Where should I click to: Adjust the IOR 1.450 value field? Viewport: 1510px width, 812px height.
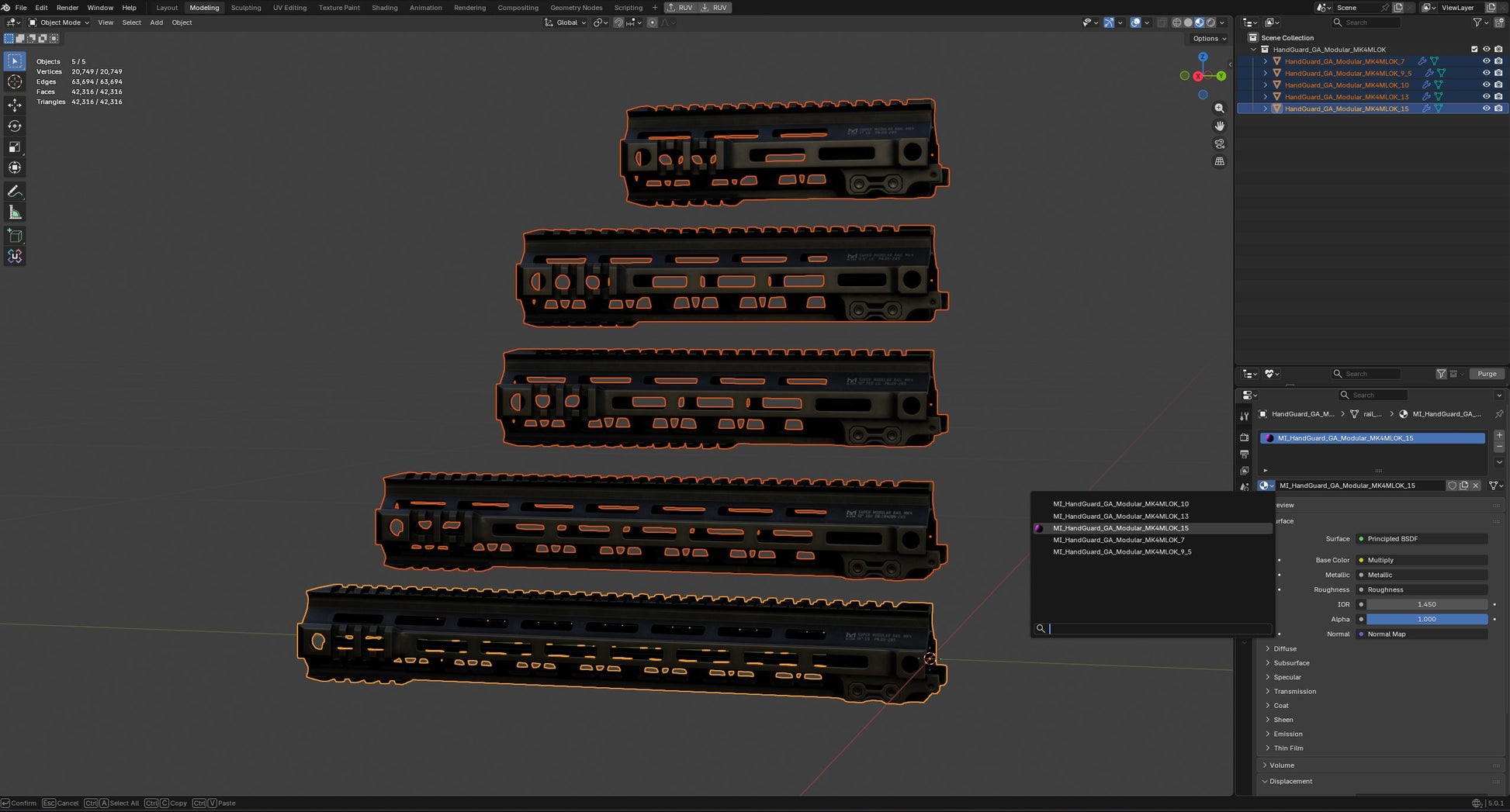click(x=1426, y=605)
